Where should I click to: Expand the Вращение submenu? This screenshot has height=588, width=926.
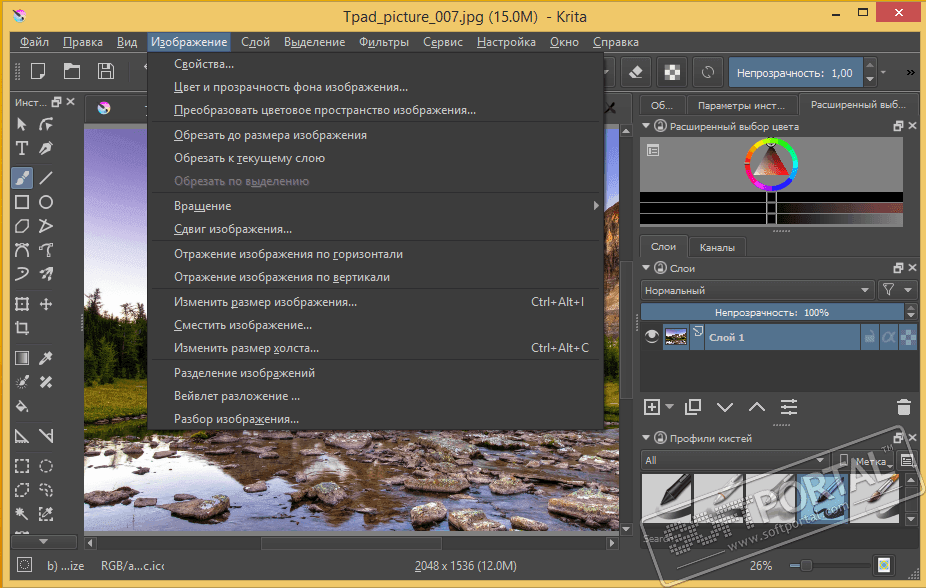(376, 206)
